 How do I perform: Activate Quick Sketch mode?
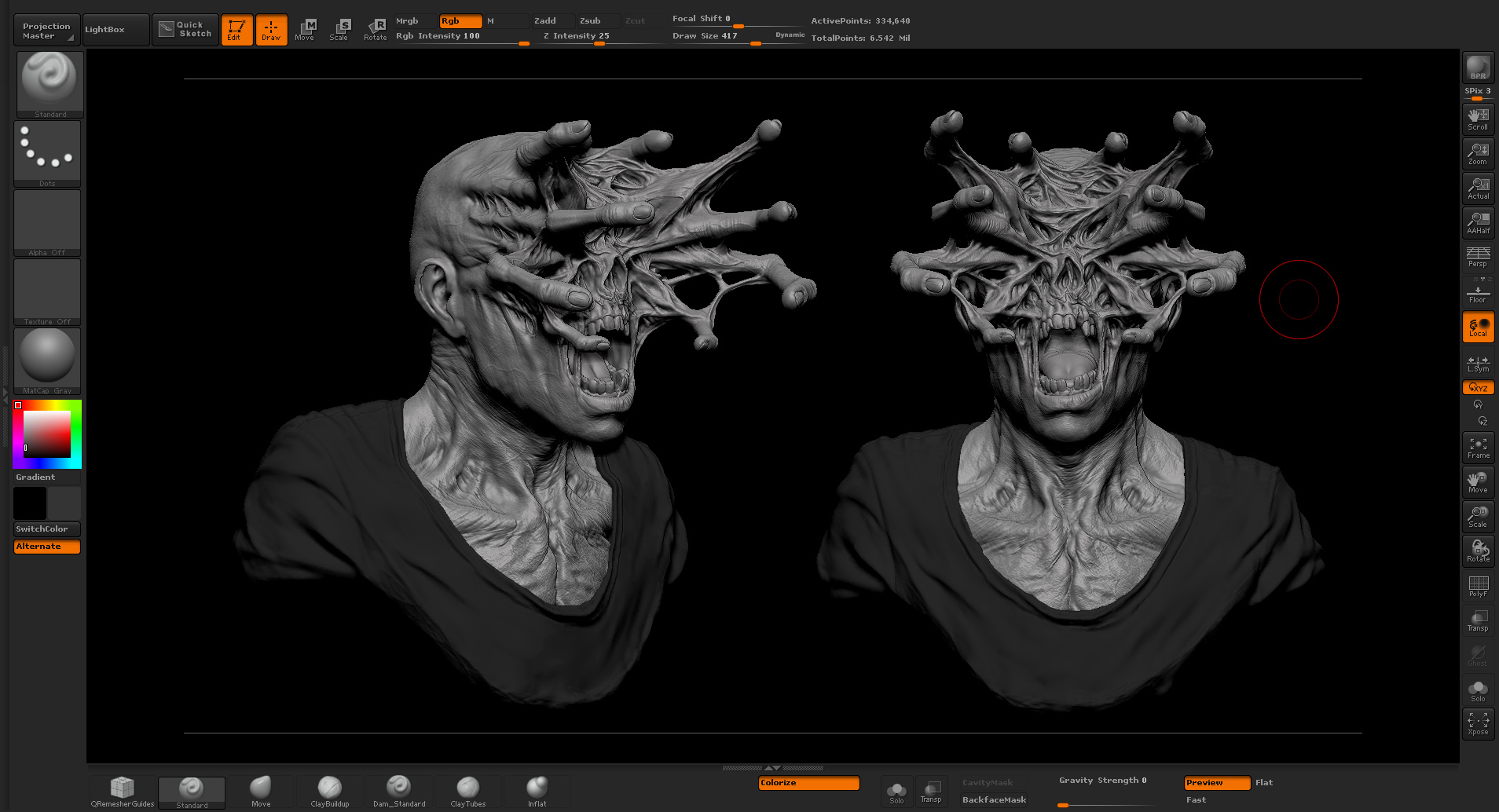point(185,30)
